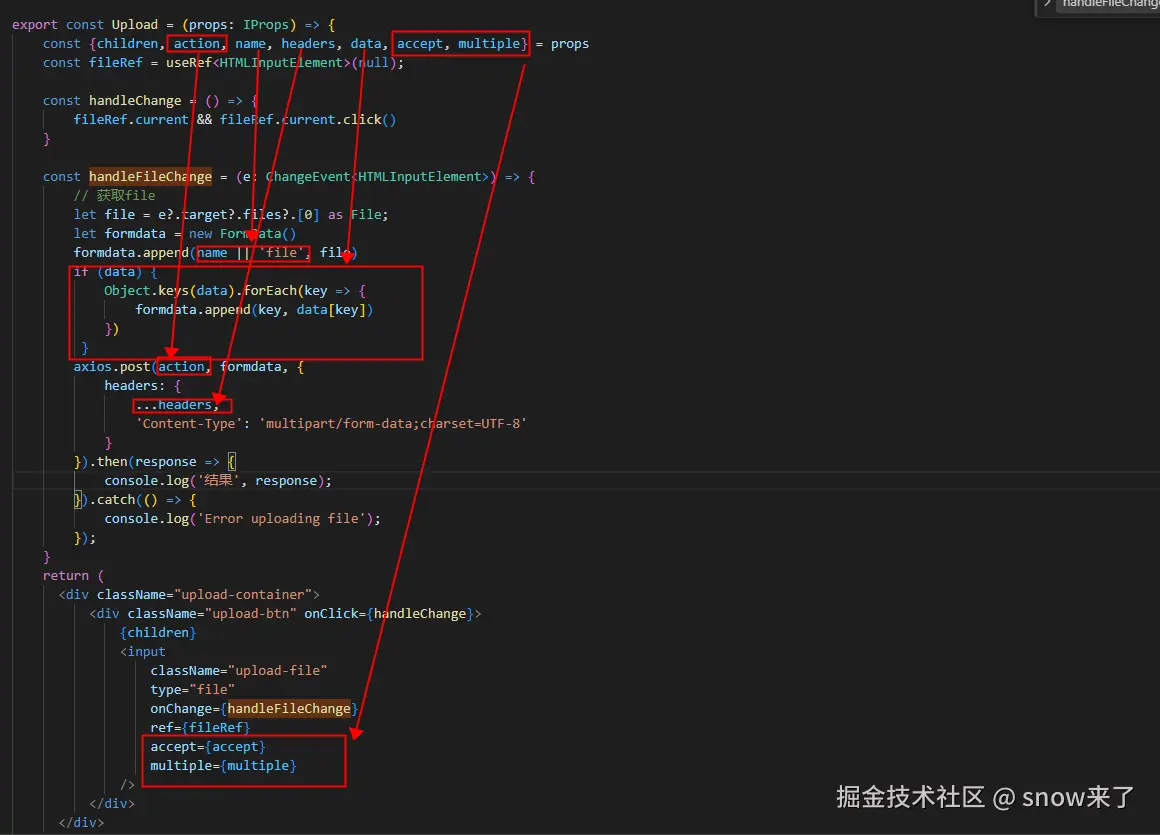The image size is (1160, 835).
Task: Click 'File;' at the end of the let file line
Action: point(369,214)
